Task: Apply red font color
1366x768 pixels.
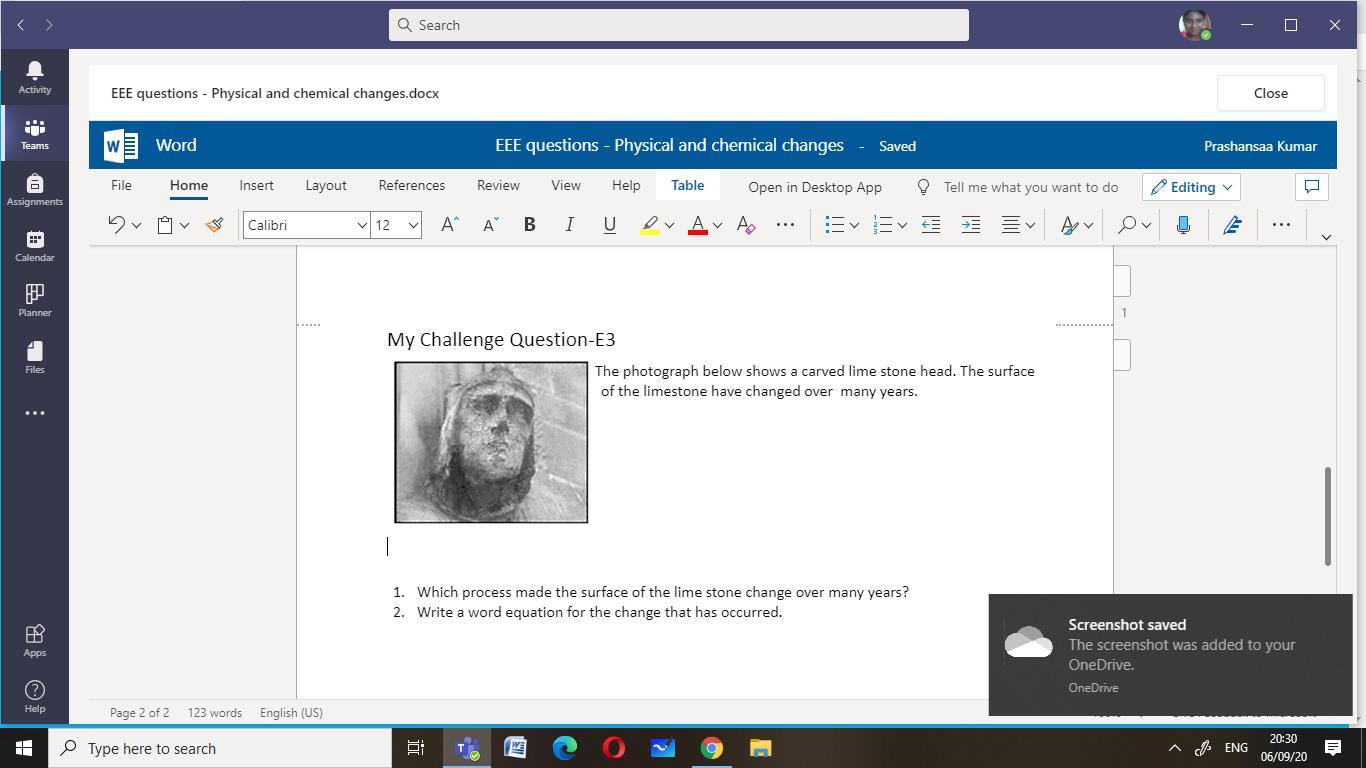Action: [698, 225]
